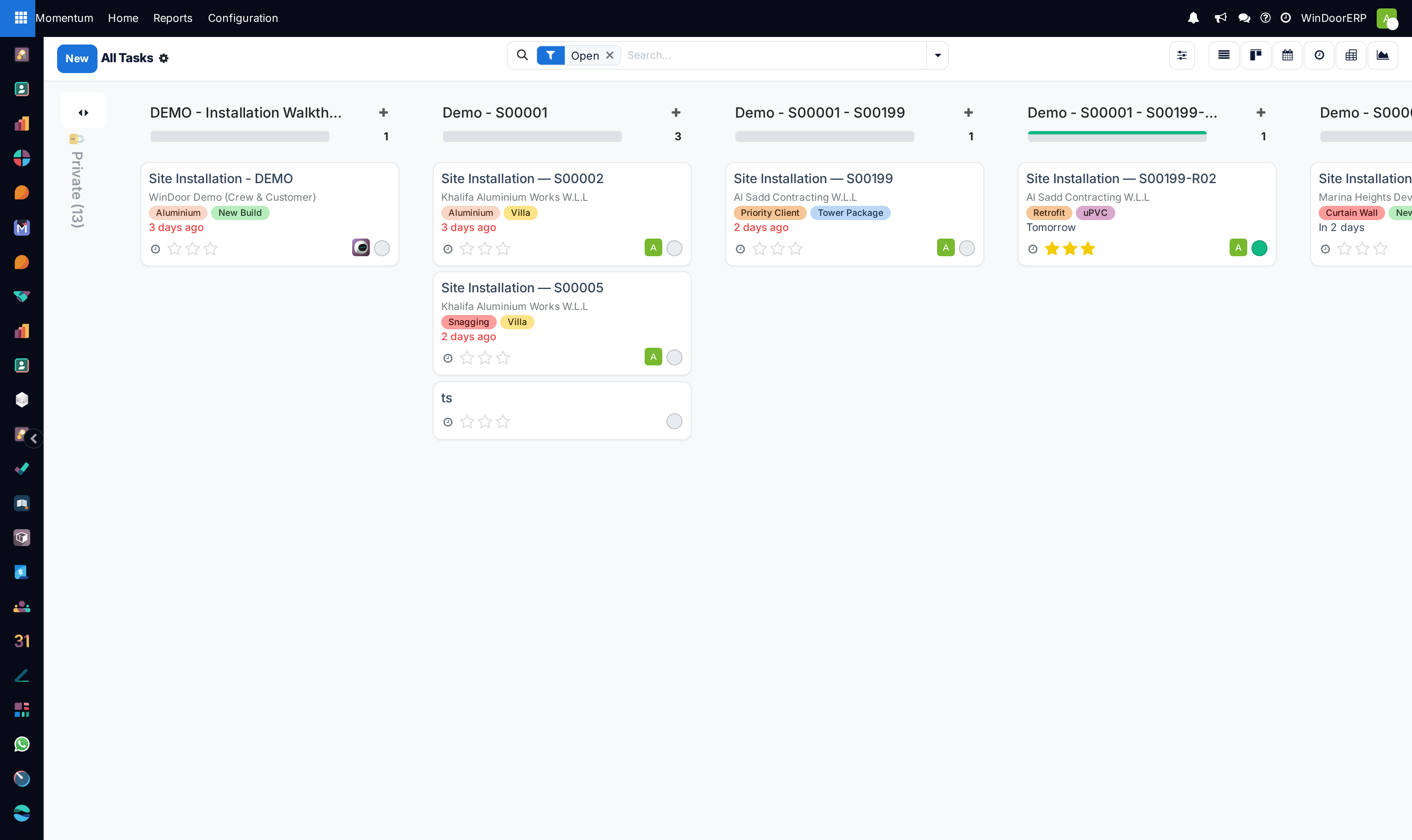Viewport: 1412px width, 840px height.
Task: Open activity clock on S00199-R02 card
Action: (1033, 249)
